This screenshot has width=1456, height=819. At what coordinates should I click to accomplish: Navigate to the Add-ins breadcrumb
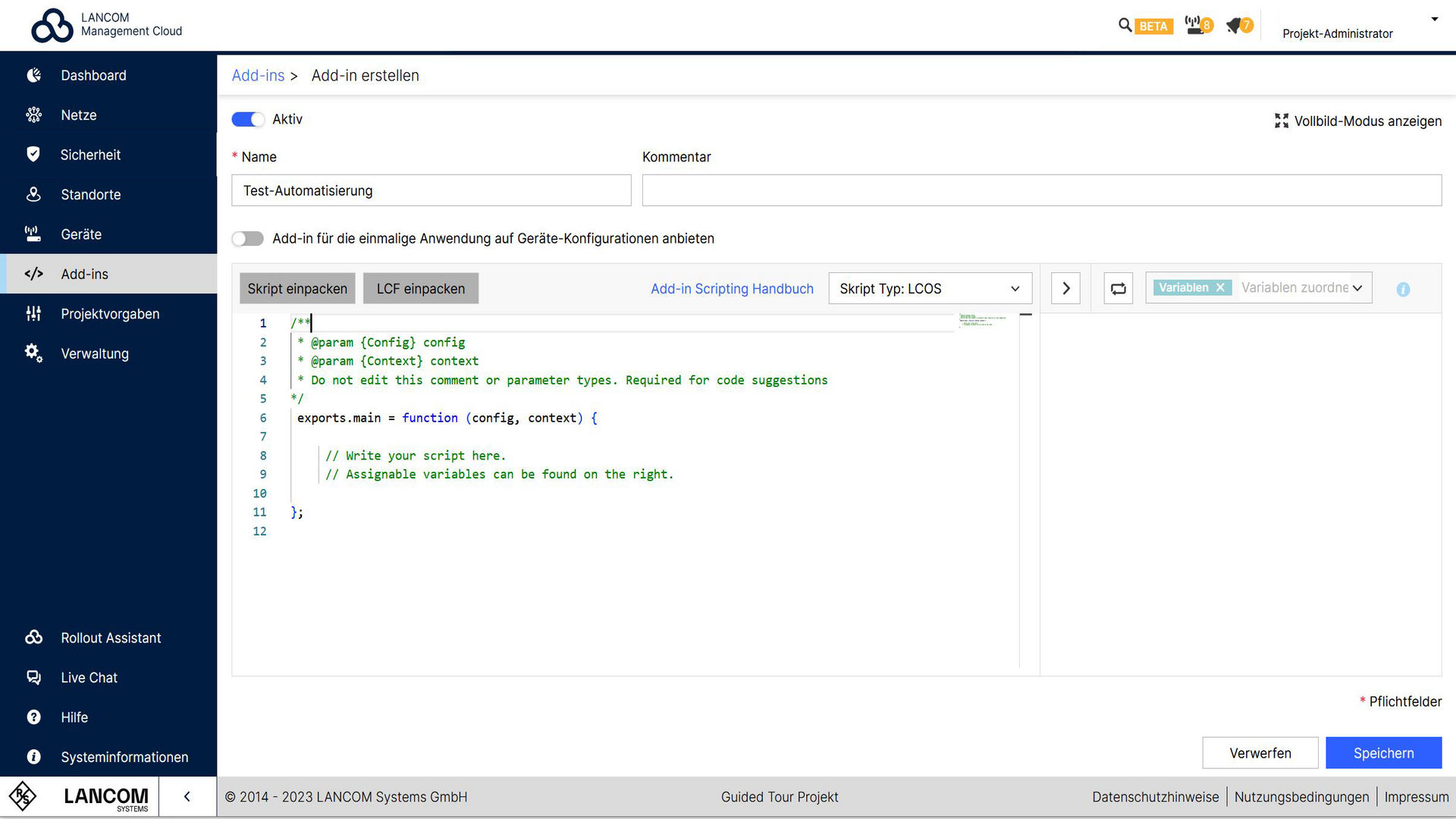pyautogui.click(x=258, y=75)
